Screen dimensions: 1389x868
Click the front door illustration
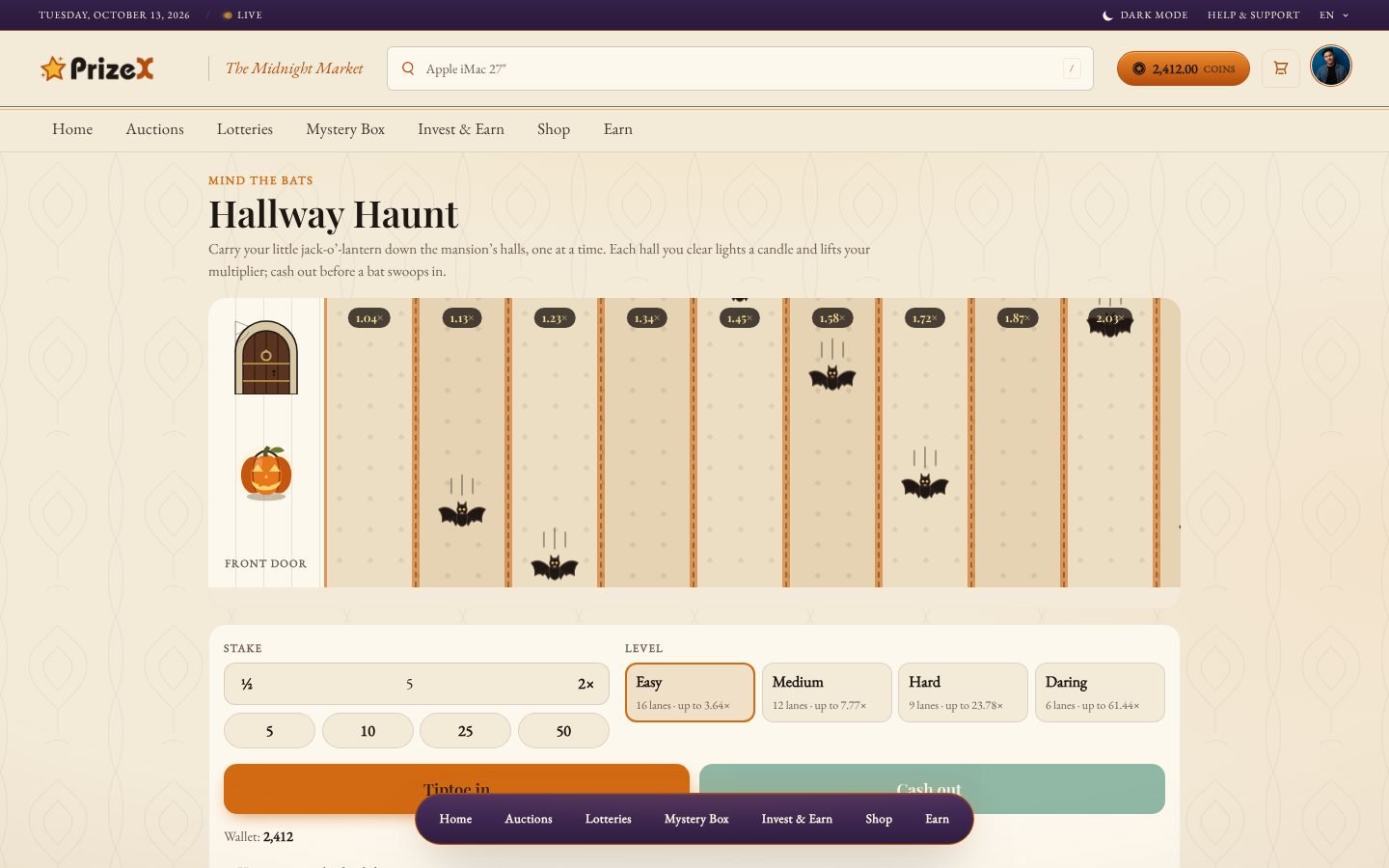266,357
